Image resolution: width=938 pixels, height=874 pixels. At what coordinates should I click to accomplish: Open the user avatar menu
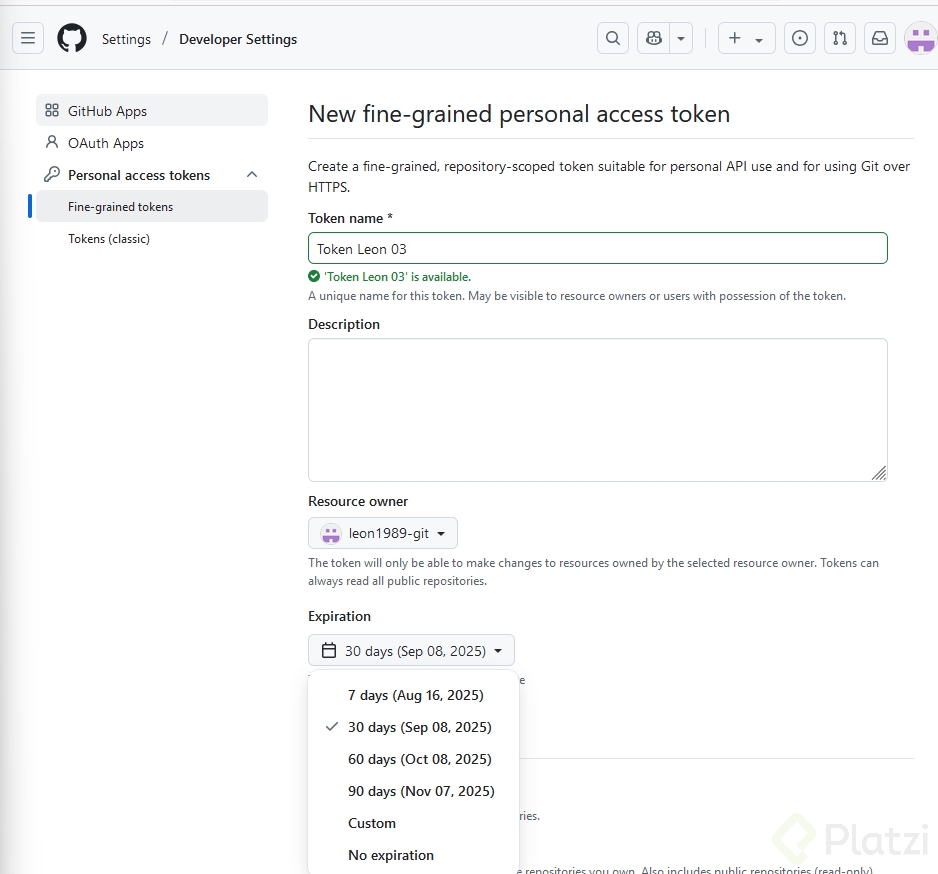(920, 38)
